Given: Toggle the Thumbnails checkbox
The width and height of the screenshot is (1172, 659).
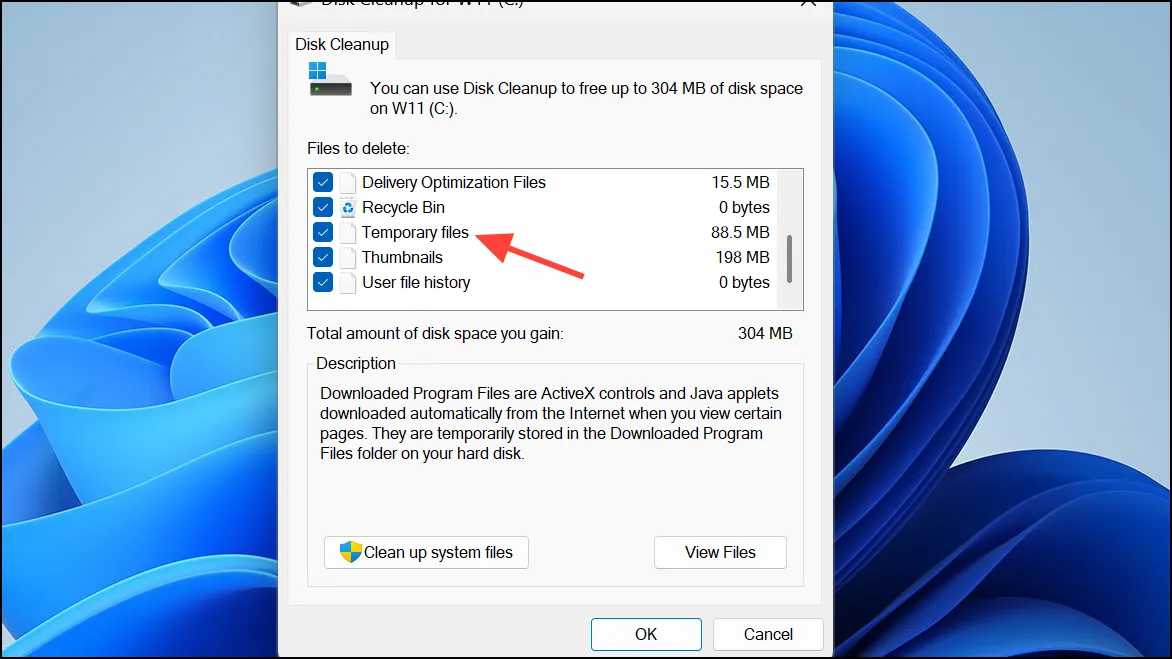Looking at the screenshot, I should pos(323,257).
